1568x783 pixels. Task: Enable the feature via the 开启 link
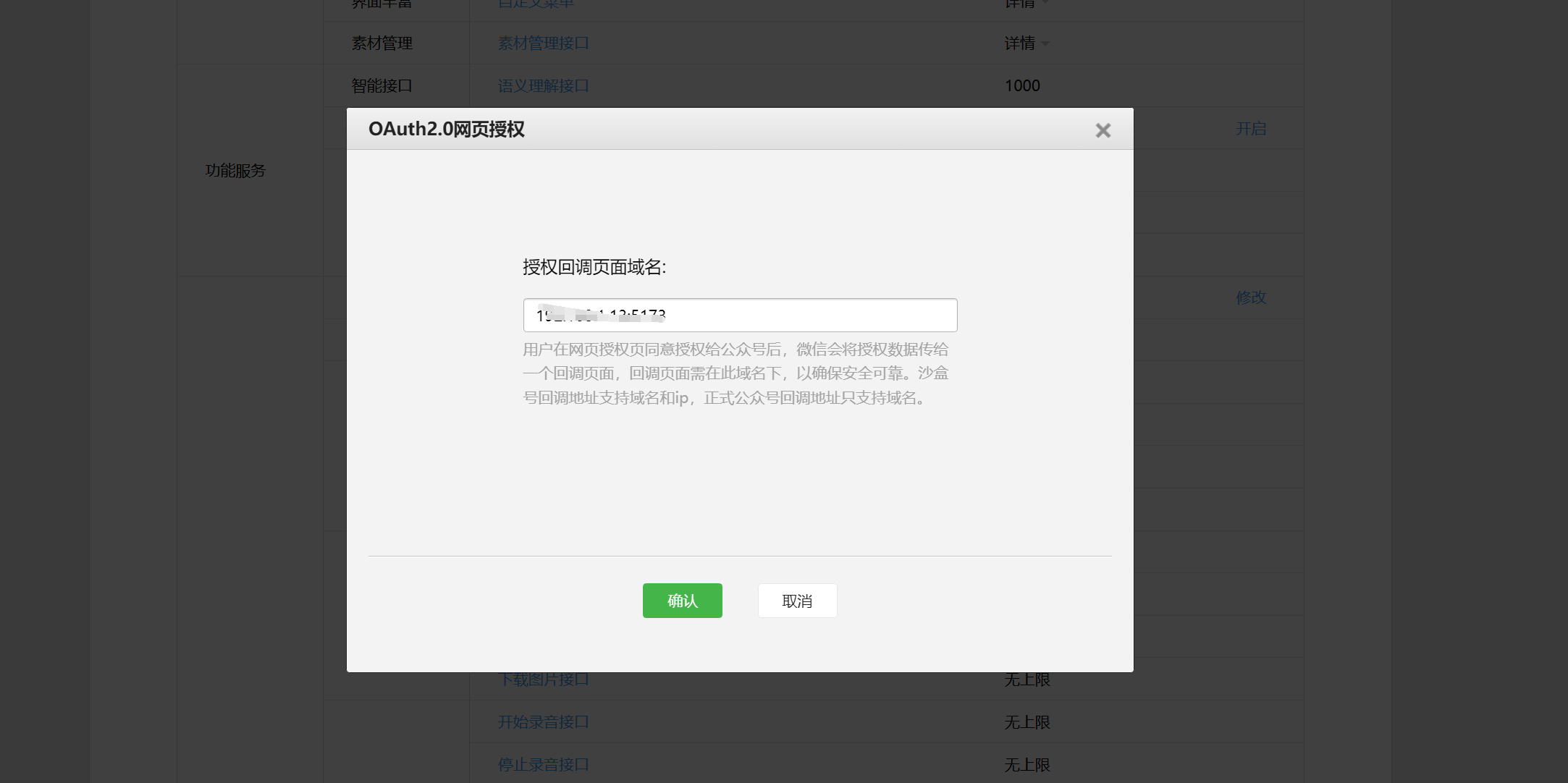point(1251,128)
